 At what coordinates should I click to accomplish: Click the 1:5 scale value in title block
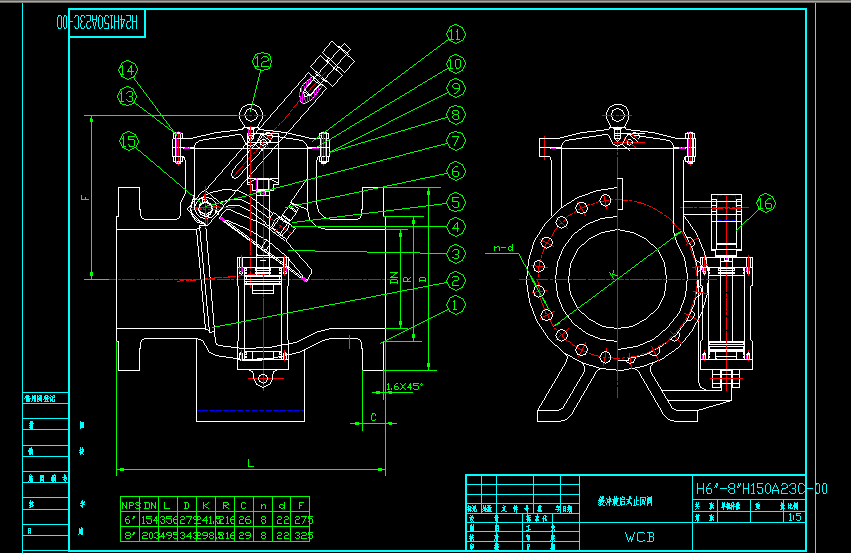point(795,516)
